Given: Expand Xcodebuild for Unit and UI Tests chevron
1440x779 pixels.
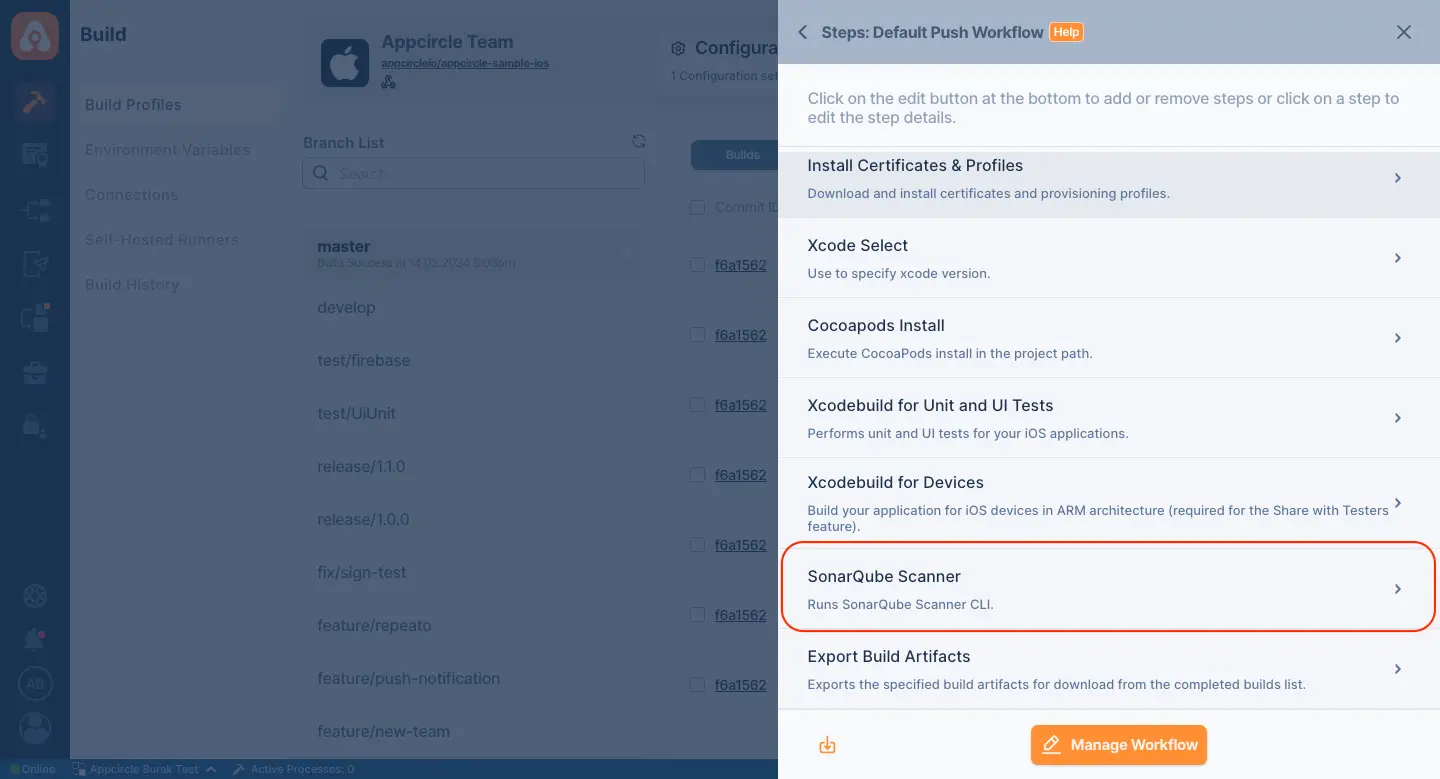Looking at the screenshot, I should point(1398,418).
